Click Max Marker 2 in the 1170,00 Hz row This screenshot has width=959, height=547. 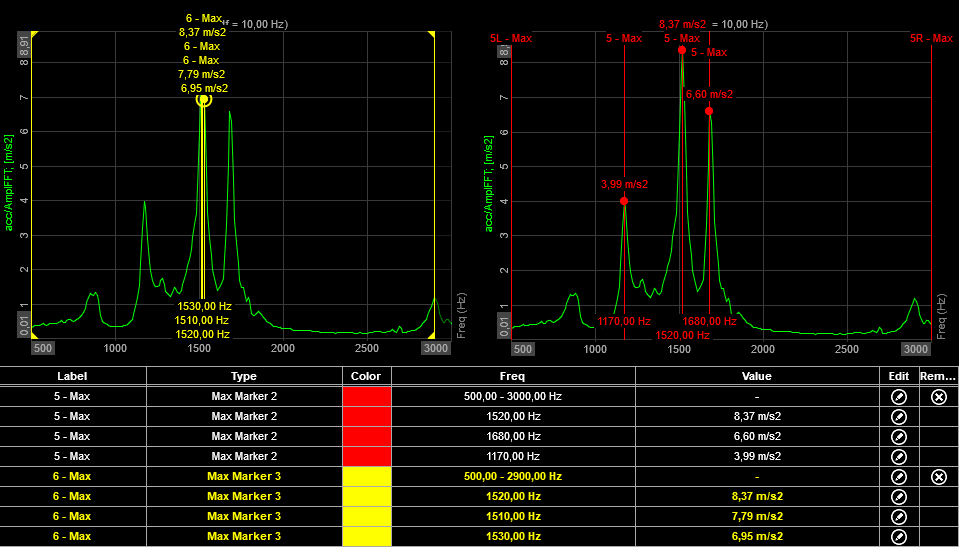244,456
